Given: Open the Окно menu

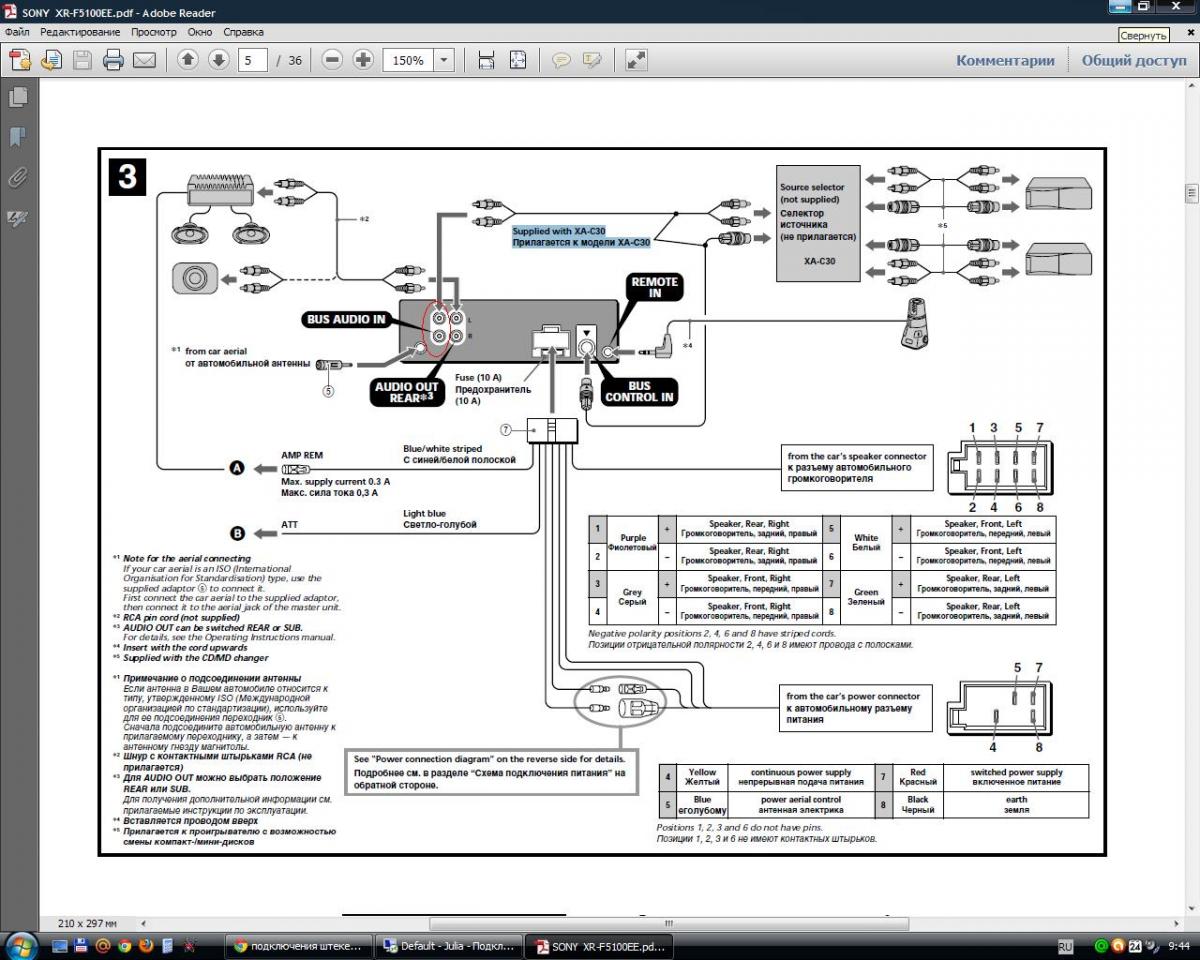Looking at the screenshot, I should tap(199, 32).
